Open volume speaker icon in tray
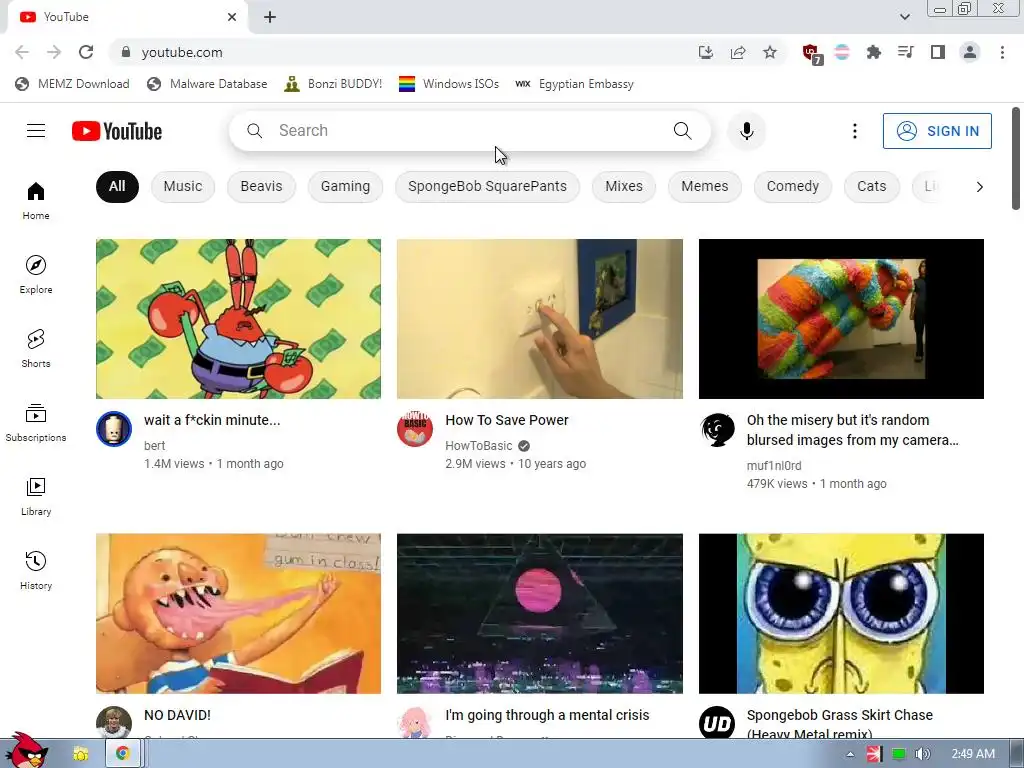1024x768 pixels. (922, 754)
